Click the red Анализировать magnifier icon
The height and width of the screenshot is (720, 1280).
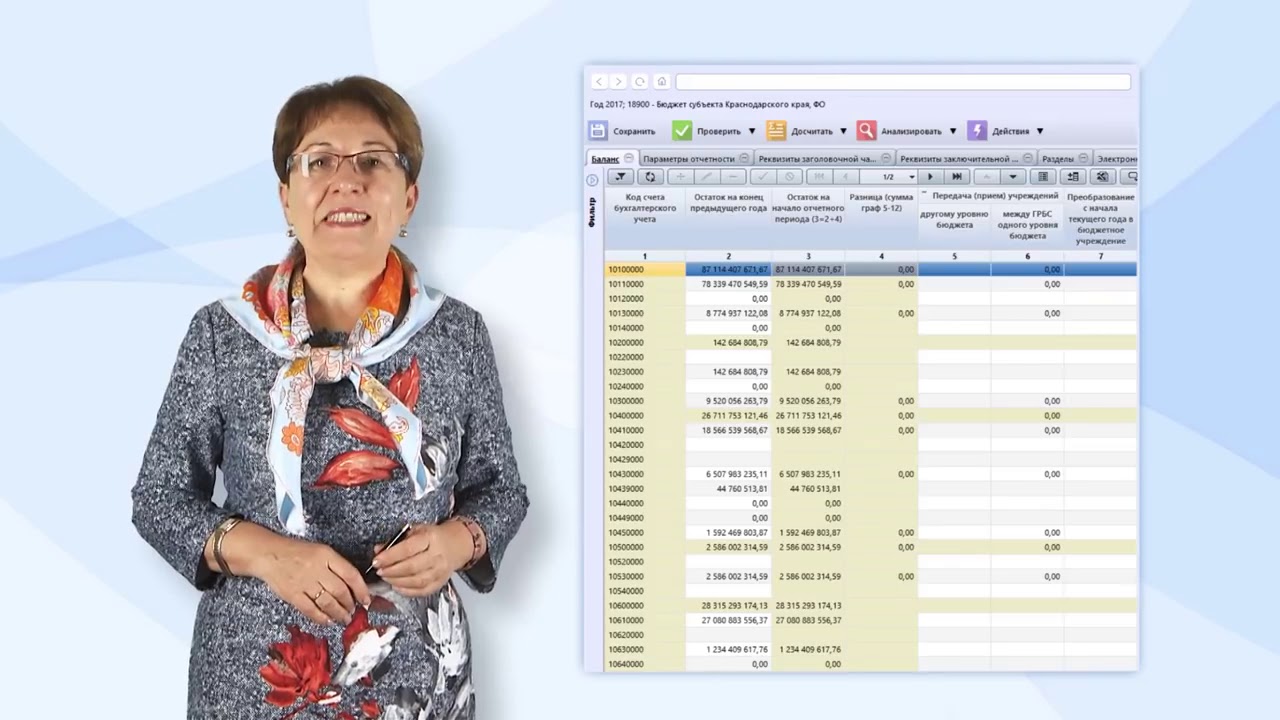[x=866, y=131]
